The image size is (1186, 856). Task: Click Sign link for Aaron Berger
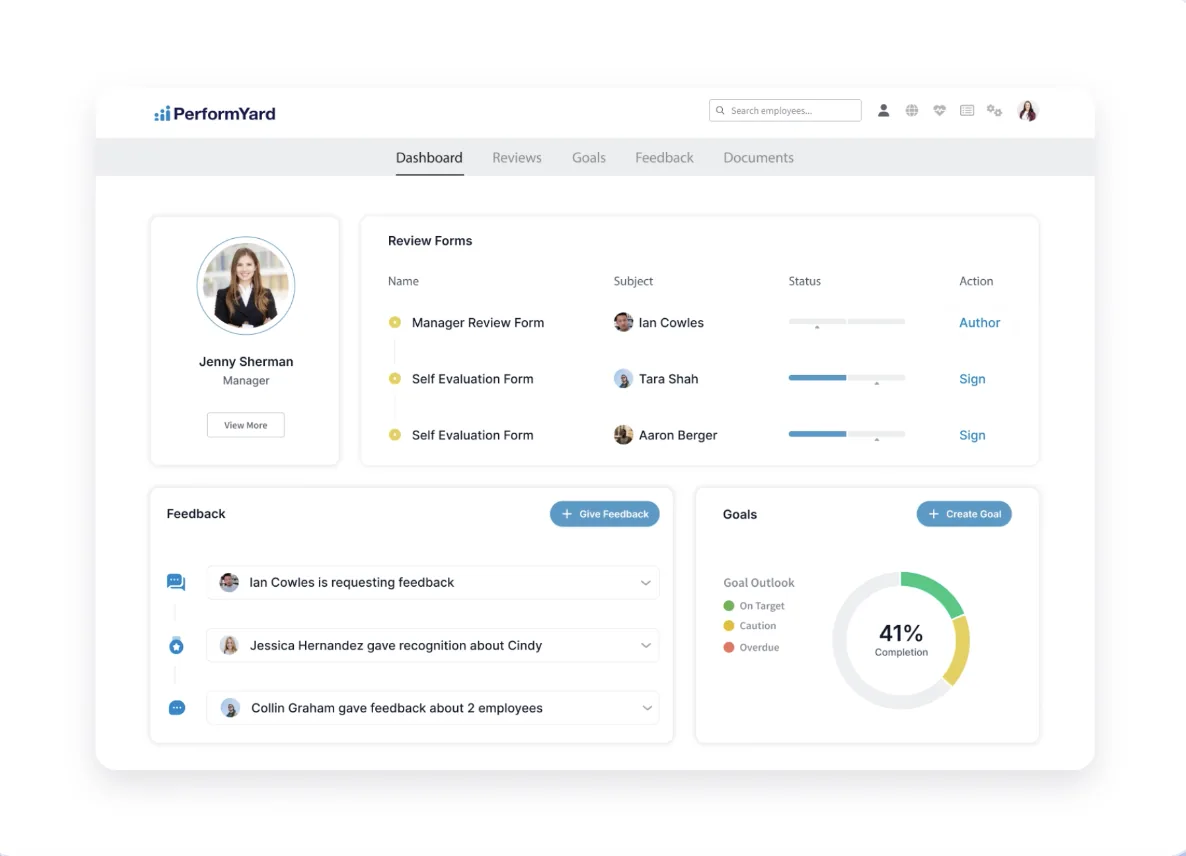click(x=972, y=435)
